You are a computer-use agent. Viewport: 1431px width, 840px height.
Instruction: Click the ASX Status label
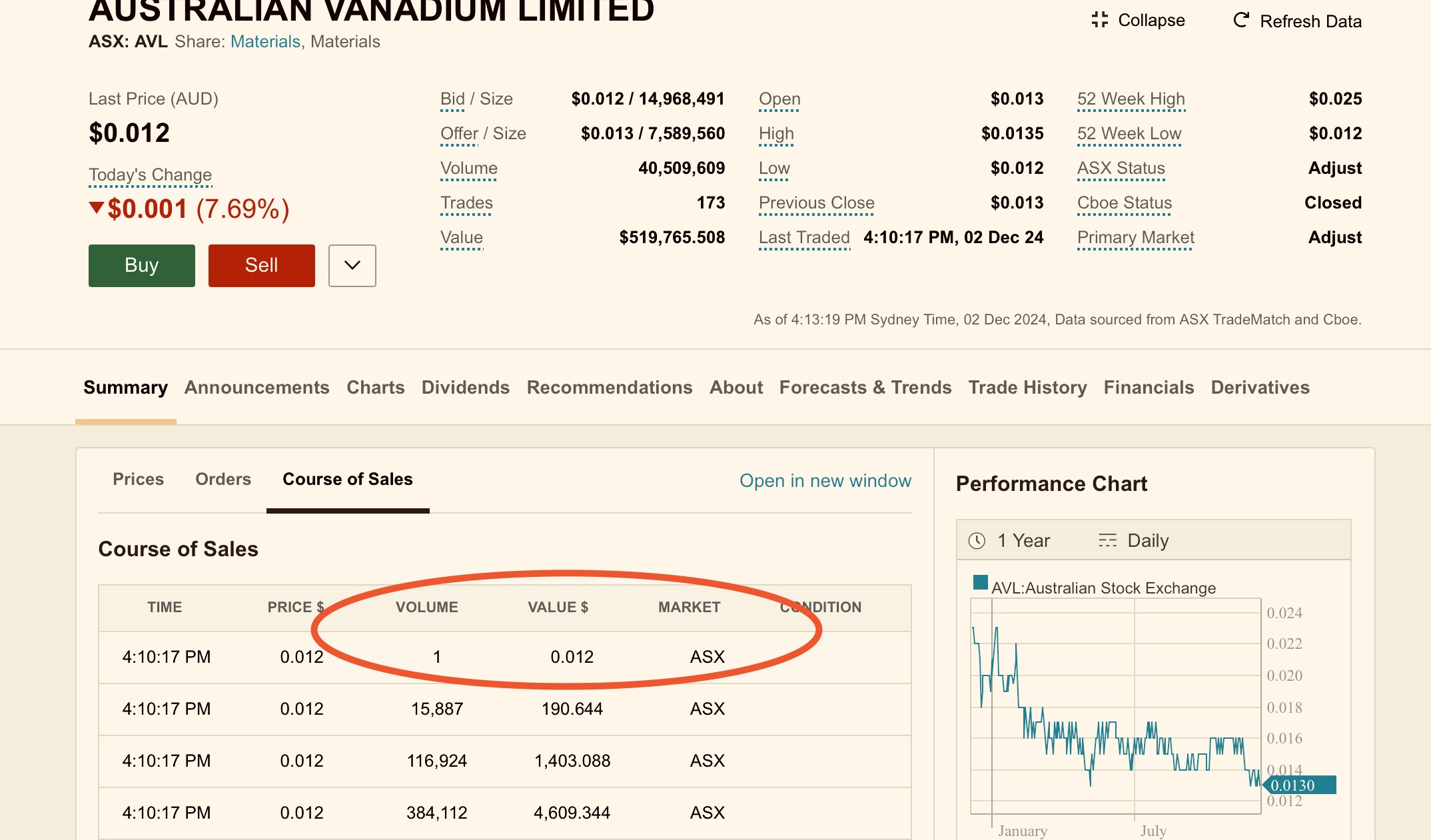[1121, 169]
